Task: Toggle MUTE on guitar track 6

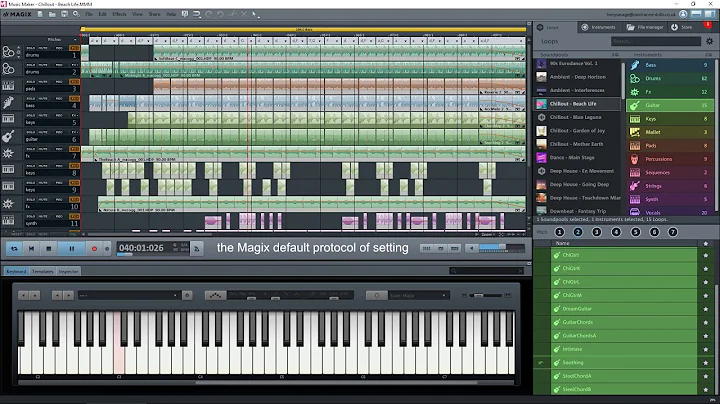Action: coord(43,132)
